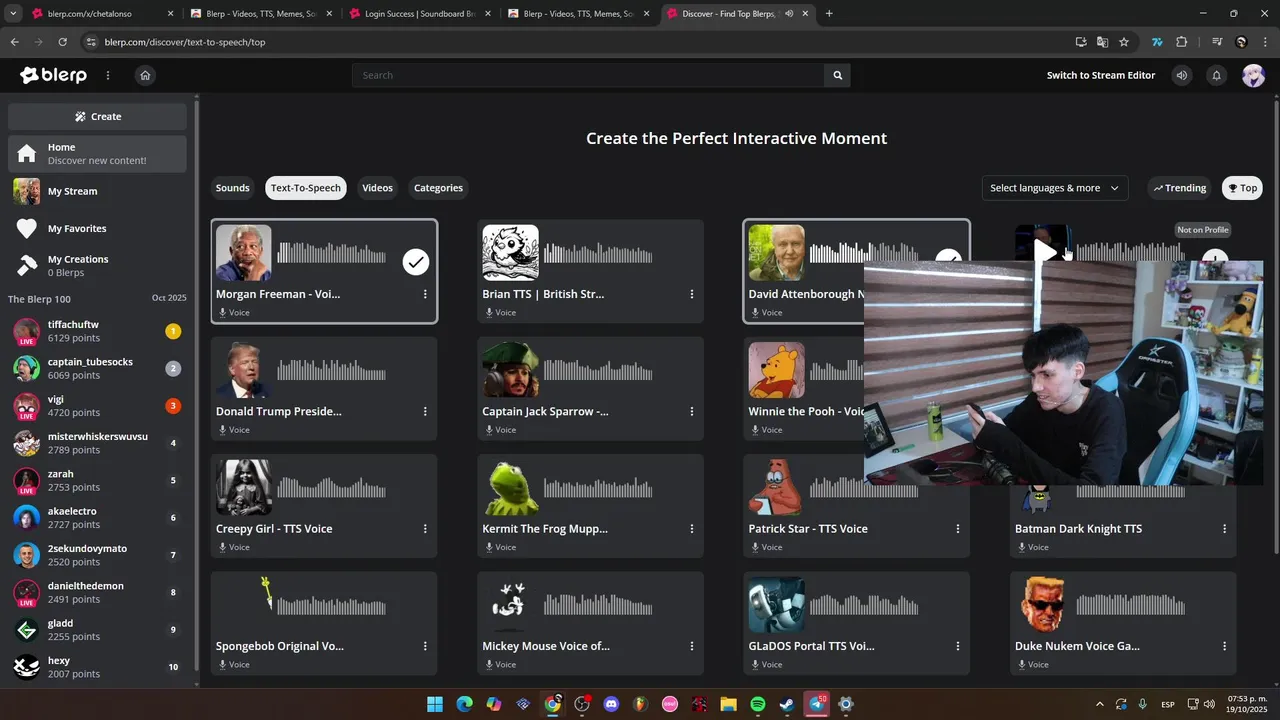Image resolution: width=1280 pixels, height=720 pixels.
Task: Open the profile avatar menu
Action: tap(1253, 75)
